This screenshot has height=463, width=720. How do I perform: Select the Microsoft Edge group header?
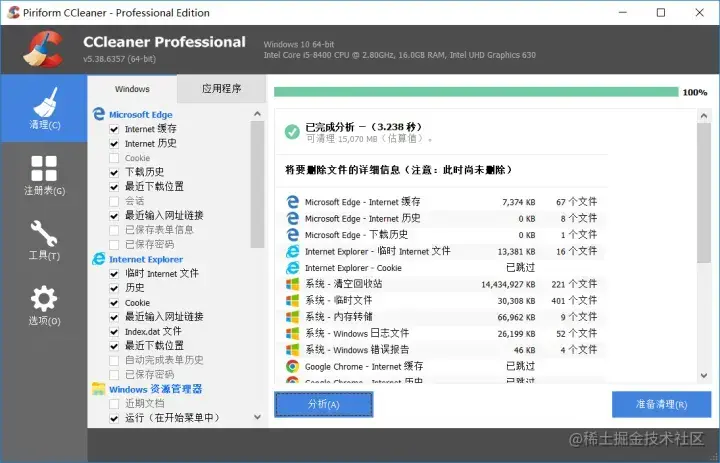[x=141, y=114]
